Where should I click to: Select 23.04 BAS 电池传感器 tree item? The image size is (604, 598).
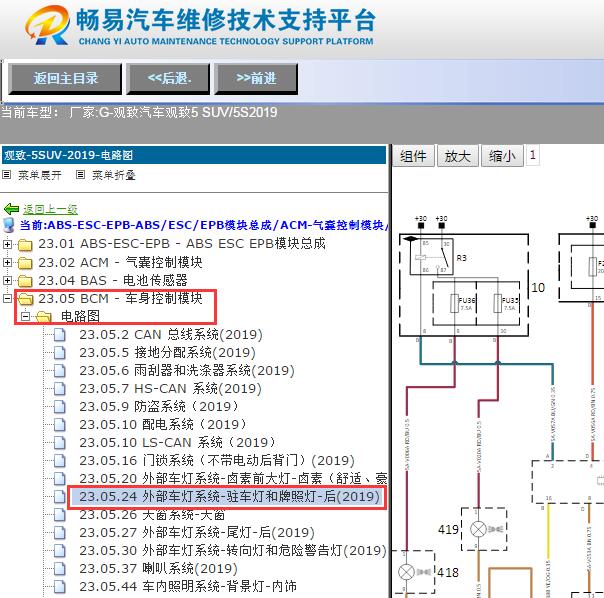(x=113, y=280)
